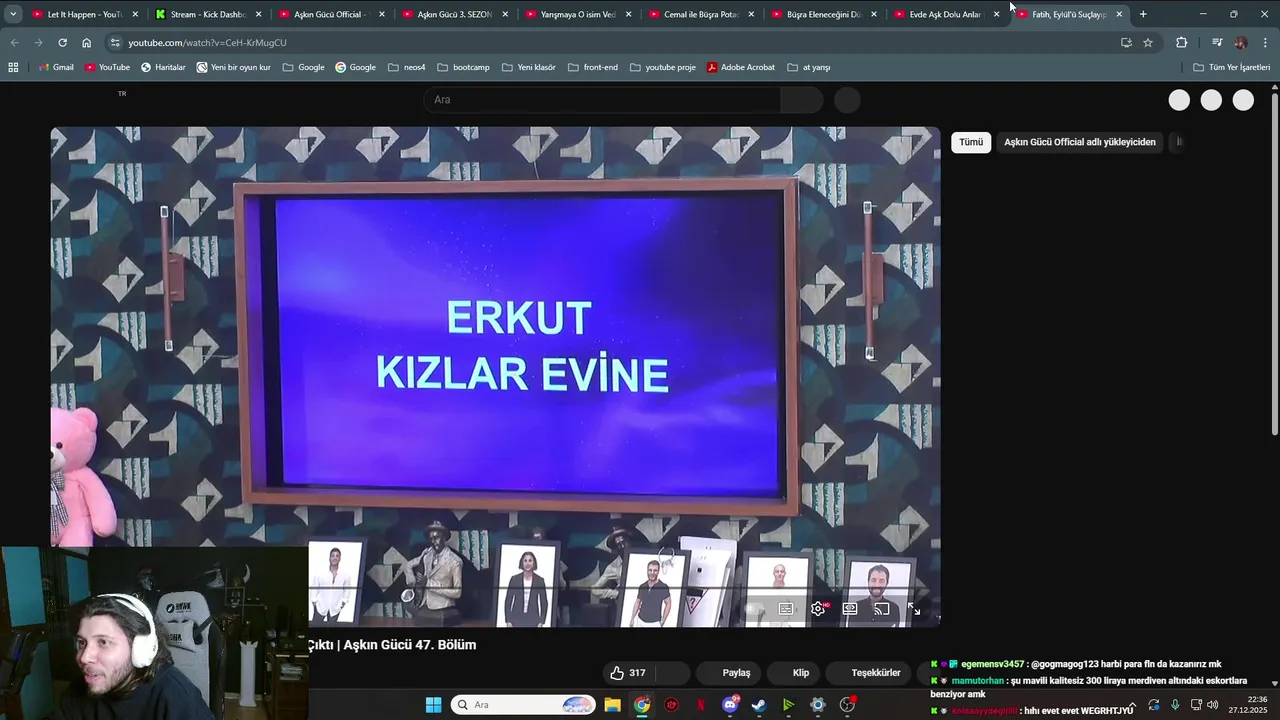The image size is (1280, 720).
Task: Close the Büşra Eleneceğini tab
Action: coord(874,14)
